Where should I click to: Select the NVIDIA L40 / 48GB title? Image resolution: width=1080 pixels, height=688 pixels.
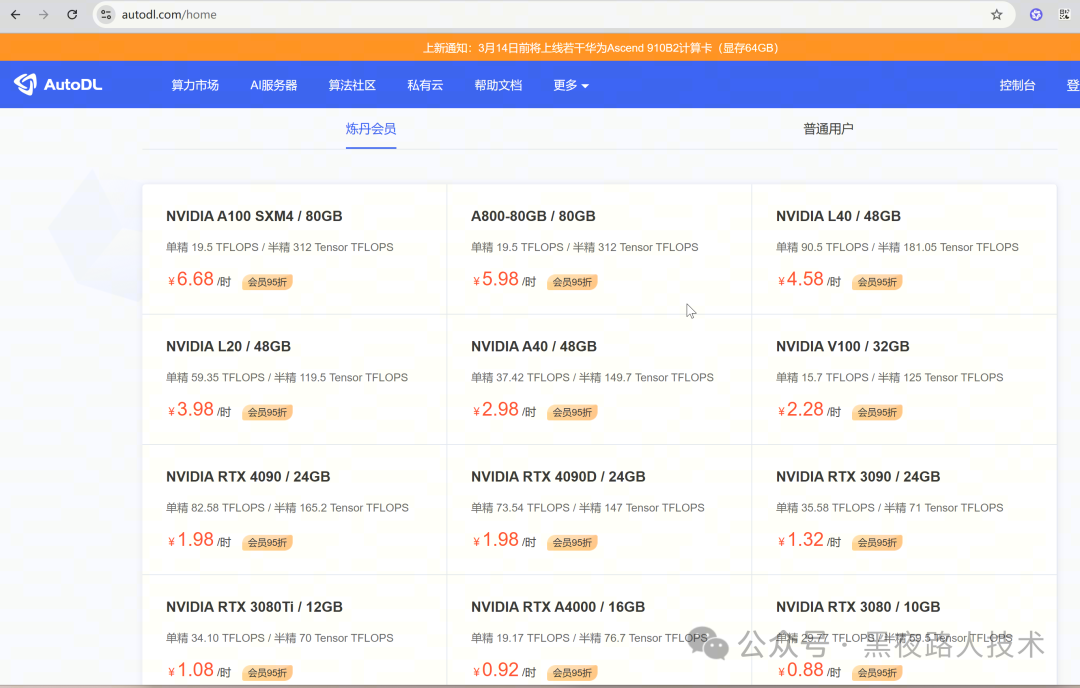tap(838, 216)
